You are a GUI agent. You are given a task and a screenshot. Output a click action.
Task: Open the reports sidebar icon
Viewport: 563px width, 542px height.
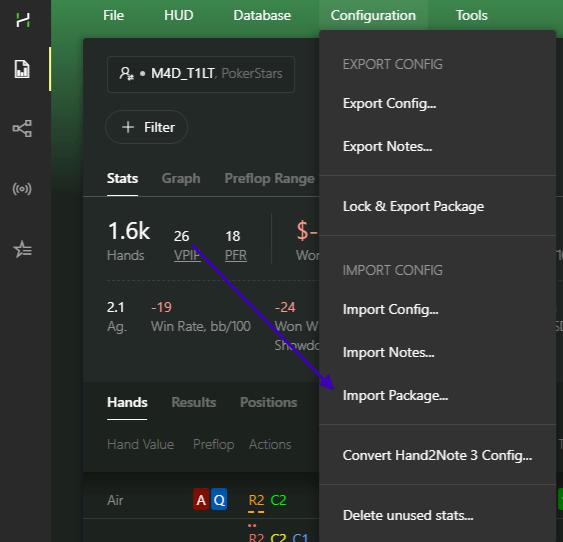[x=22, y=69]
